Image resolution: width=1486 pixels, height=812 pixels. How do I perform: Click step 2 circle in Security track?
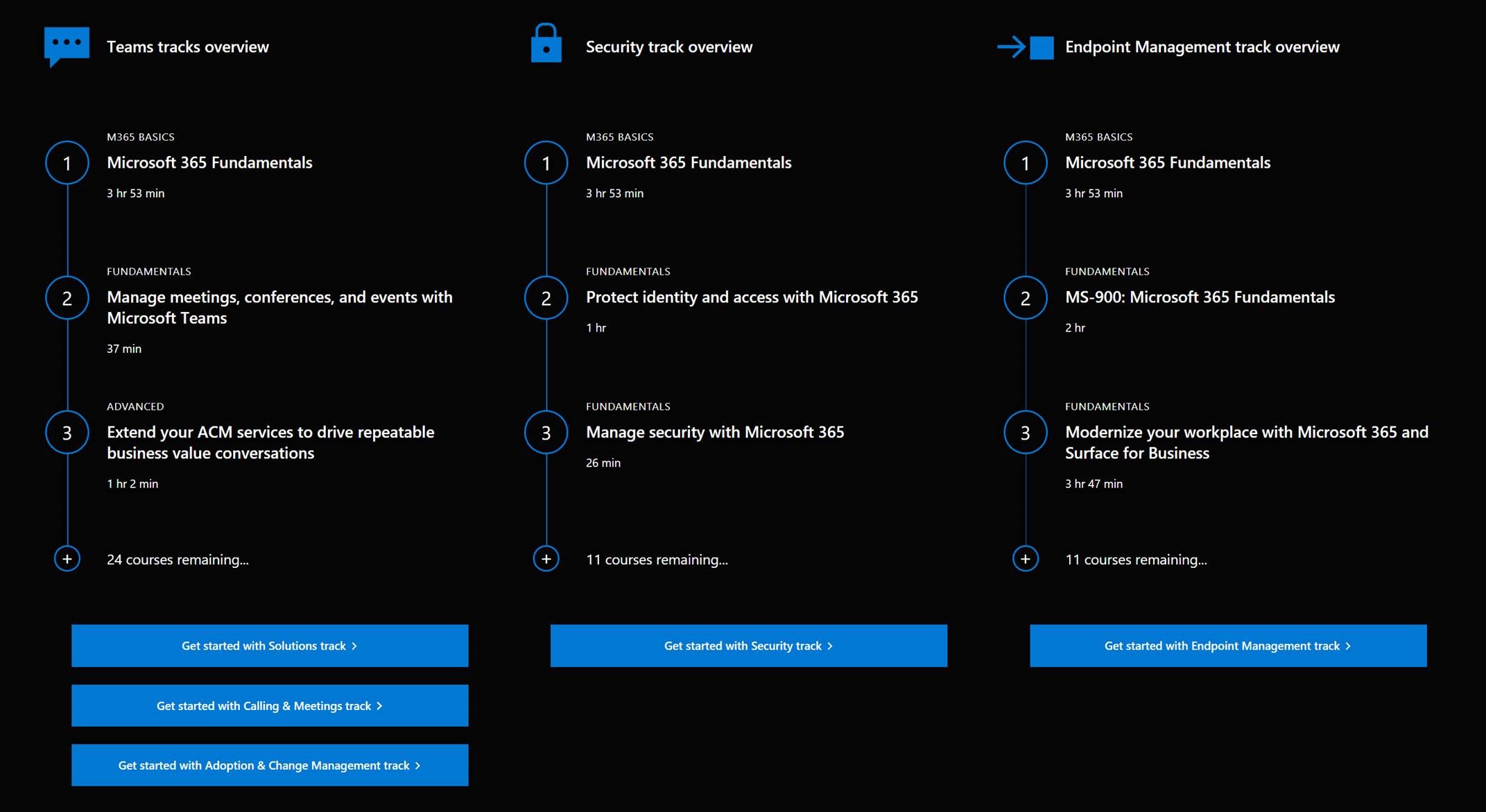(546, 298)
